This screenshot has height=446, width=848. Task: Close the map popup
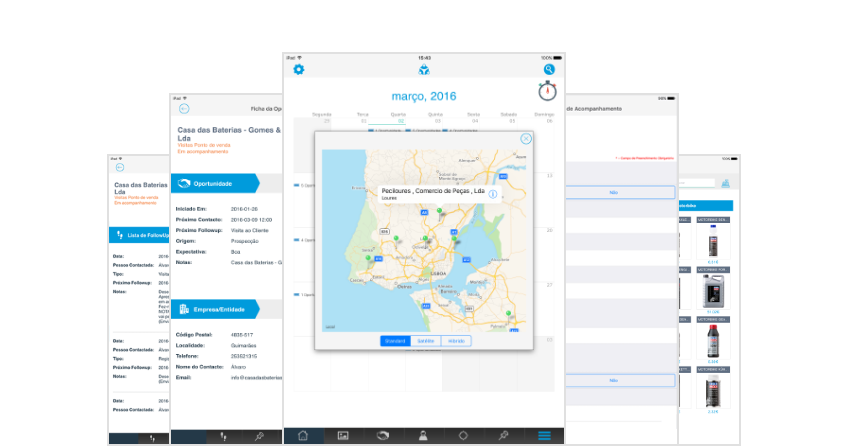(x=526, y=139)
